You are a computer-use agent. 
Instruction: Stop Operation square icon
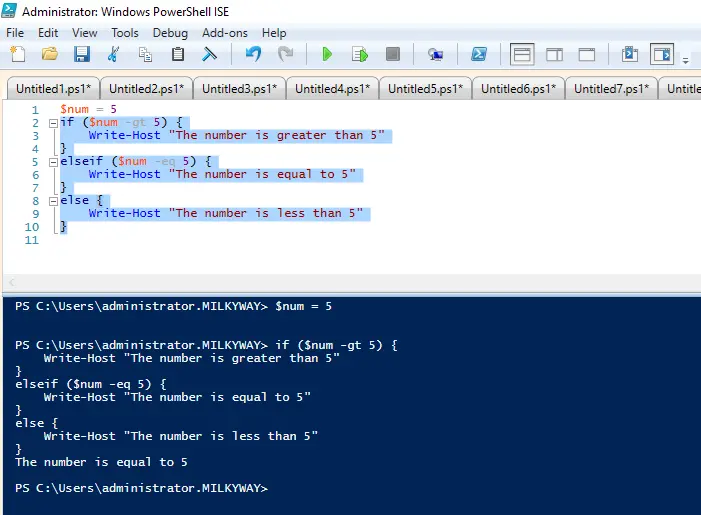393,55
